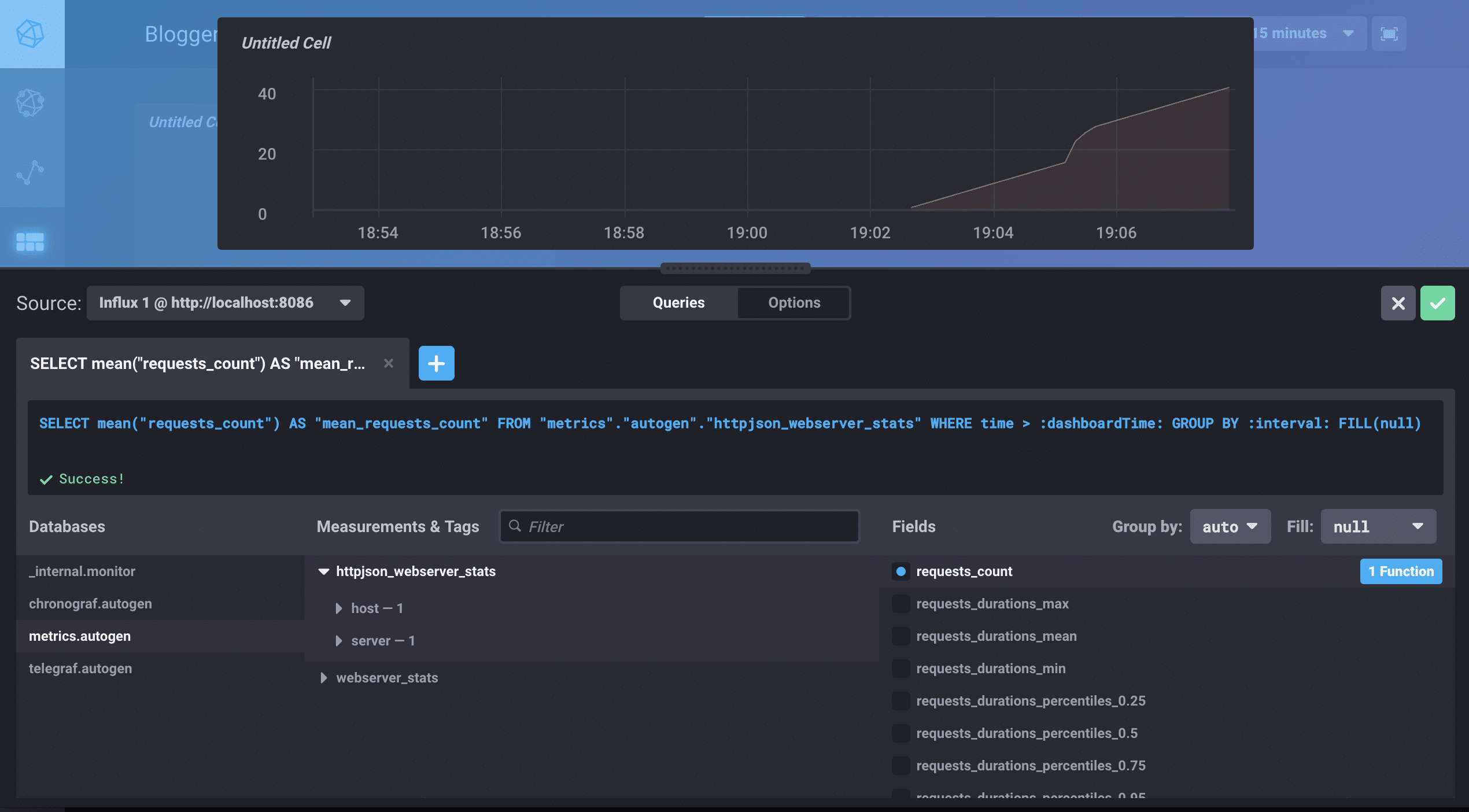Click the 1 Function button

click(x=1400, y=571)
